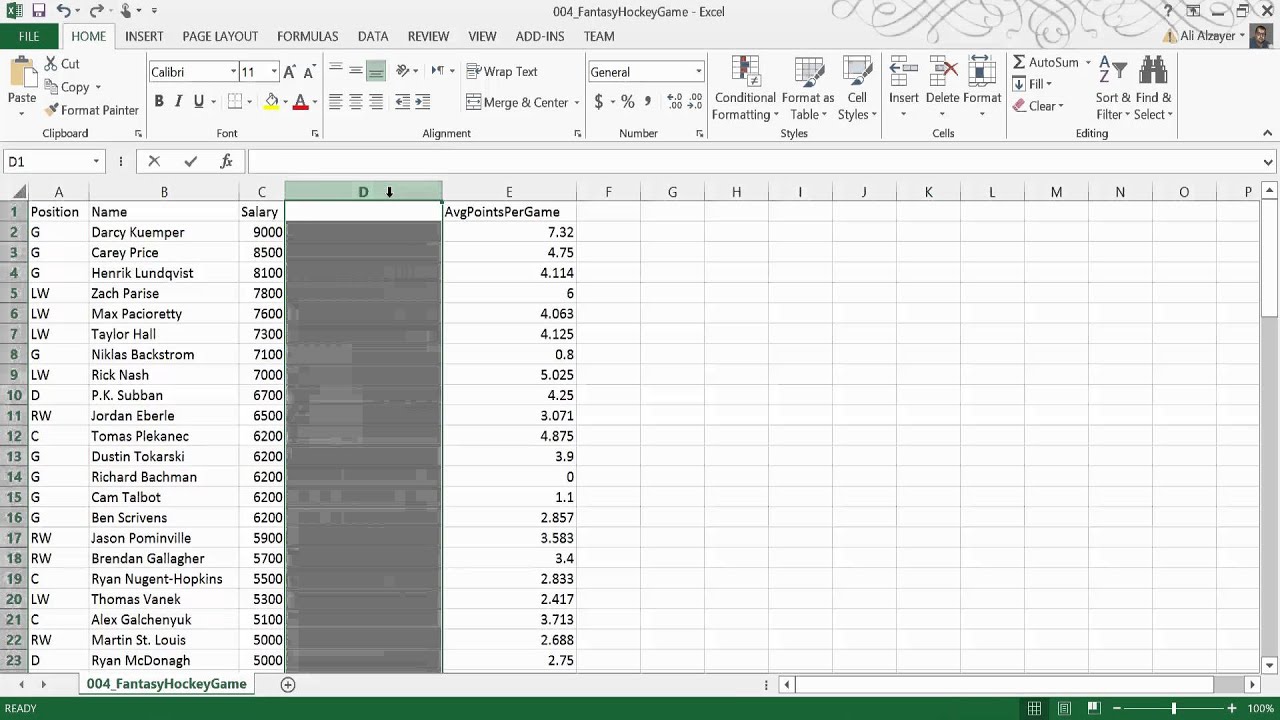Viewport: 1280px width, 720px height.
Task: Select Center alignment icon
Action: [355, 102]
